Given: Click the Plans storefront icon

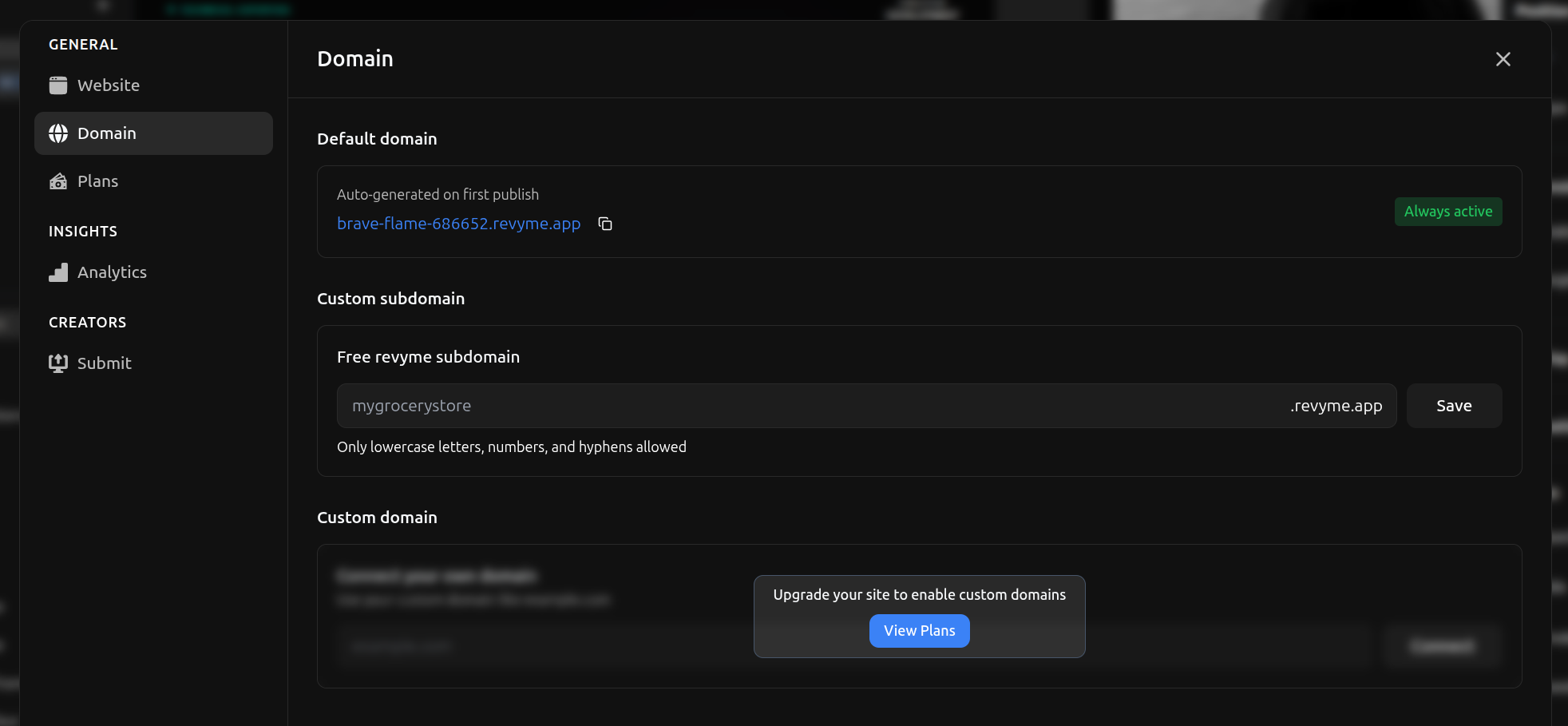Looking at the screenshot, I should 58,181.
